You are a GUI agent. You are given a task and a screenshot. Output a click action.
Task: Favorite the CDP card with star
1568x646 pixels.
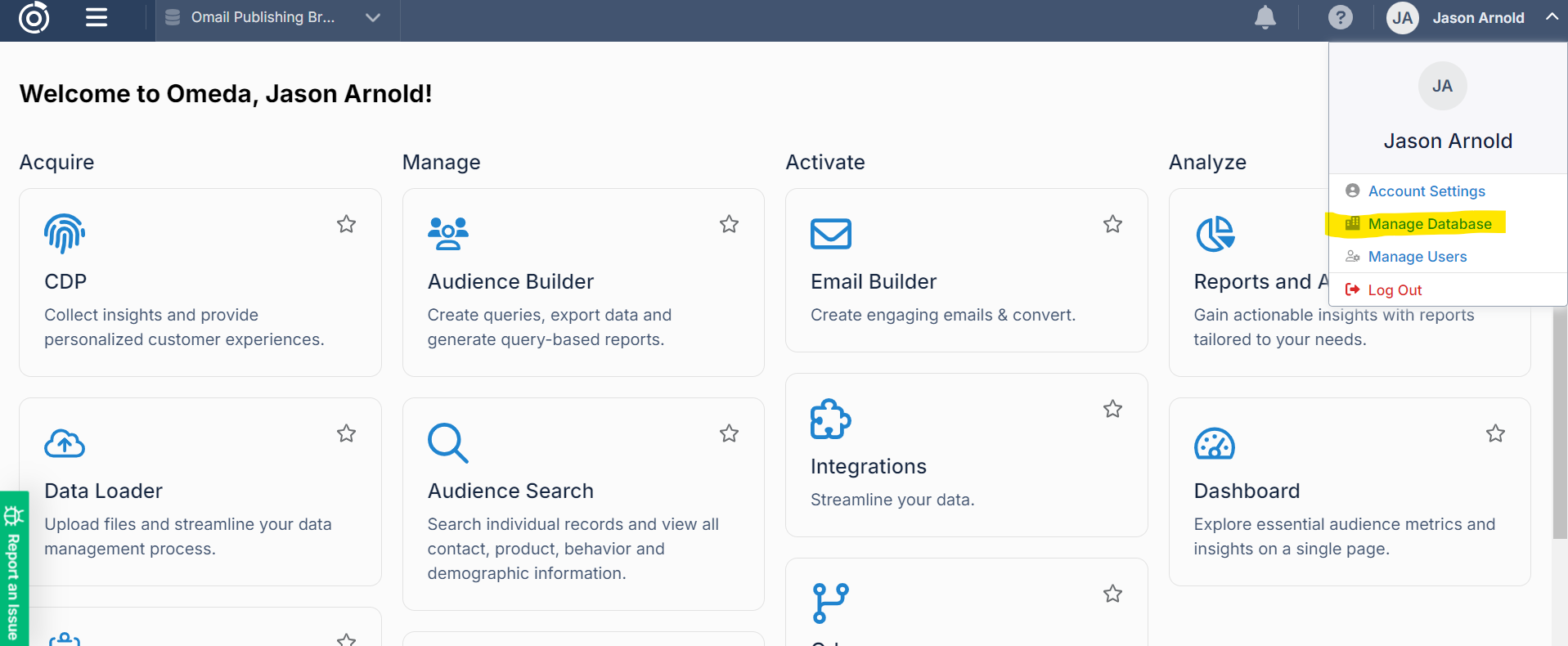tap(346, 224)
